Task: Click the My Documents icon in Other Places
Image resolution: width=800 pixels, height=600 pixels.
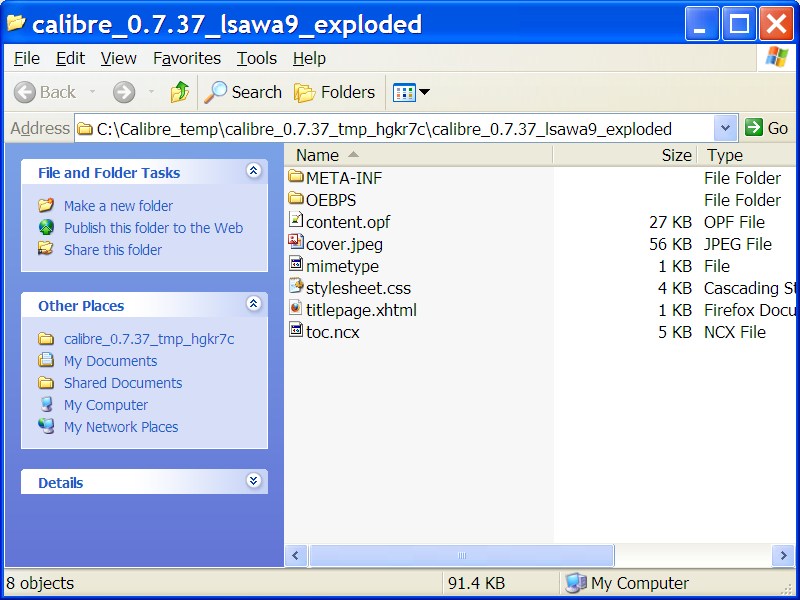Action: [x=46, y=360]
